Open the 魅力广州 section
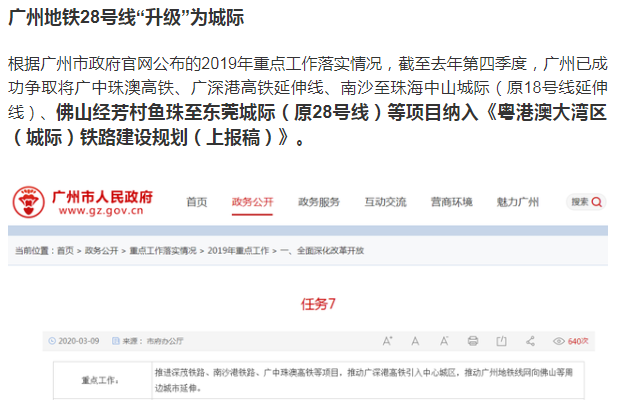Image resolution: width=627 pixels, height=414 pixels. (x=517, y=202)
